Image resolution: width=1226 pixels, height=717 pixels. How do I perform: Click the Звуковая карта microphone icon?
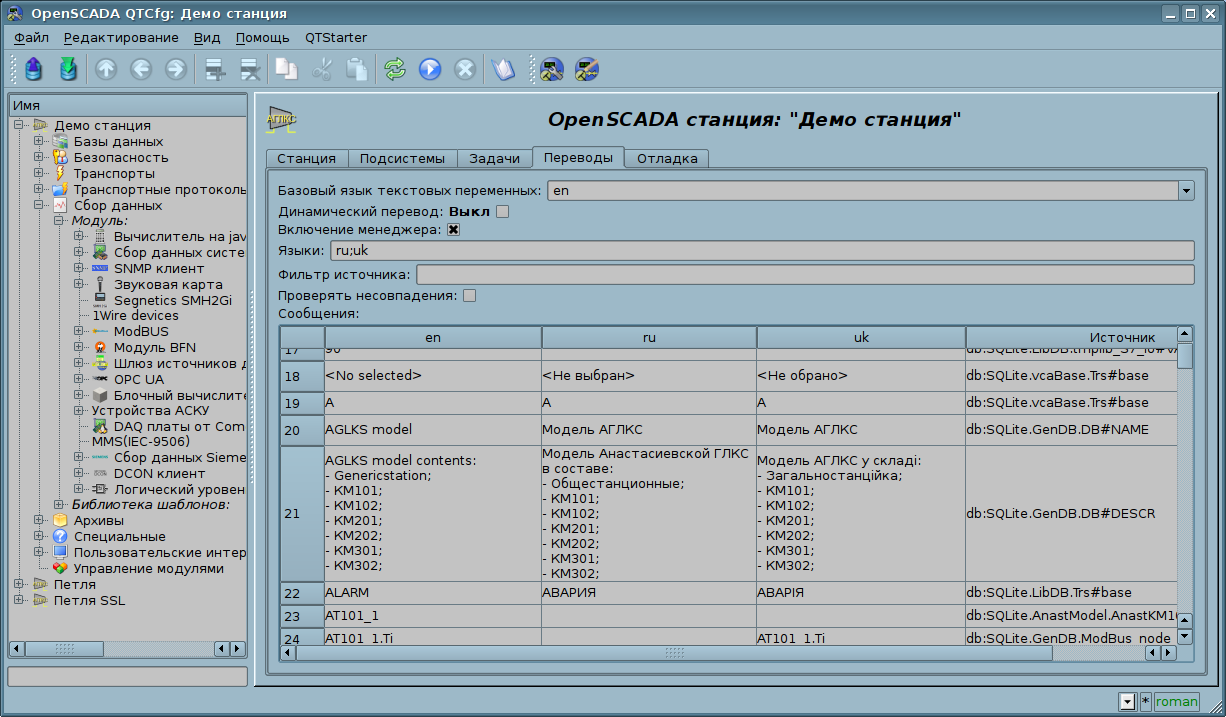click(100, 284)
